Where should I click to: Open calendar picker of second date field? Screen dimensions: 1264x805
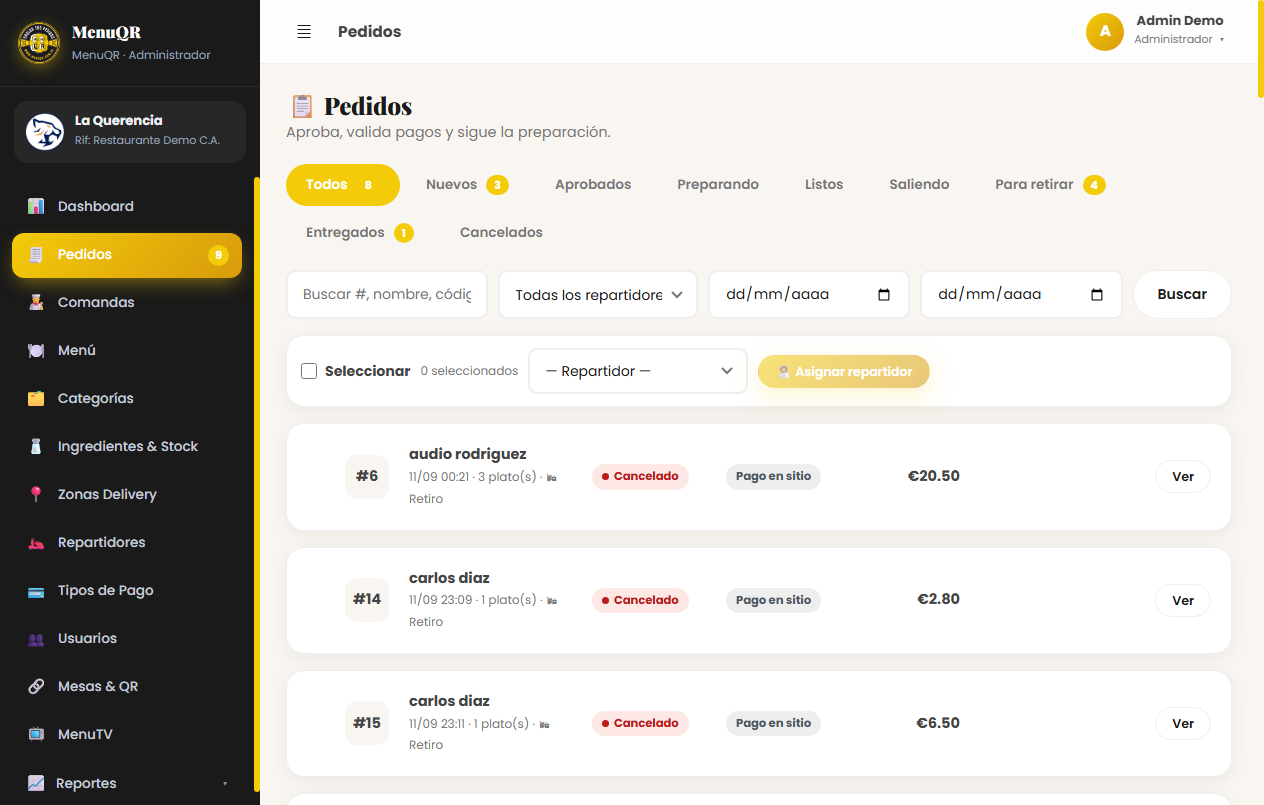(x=1097, y=295)
